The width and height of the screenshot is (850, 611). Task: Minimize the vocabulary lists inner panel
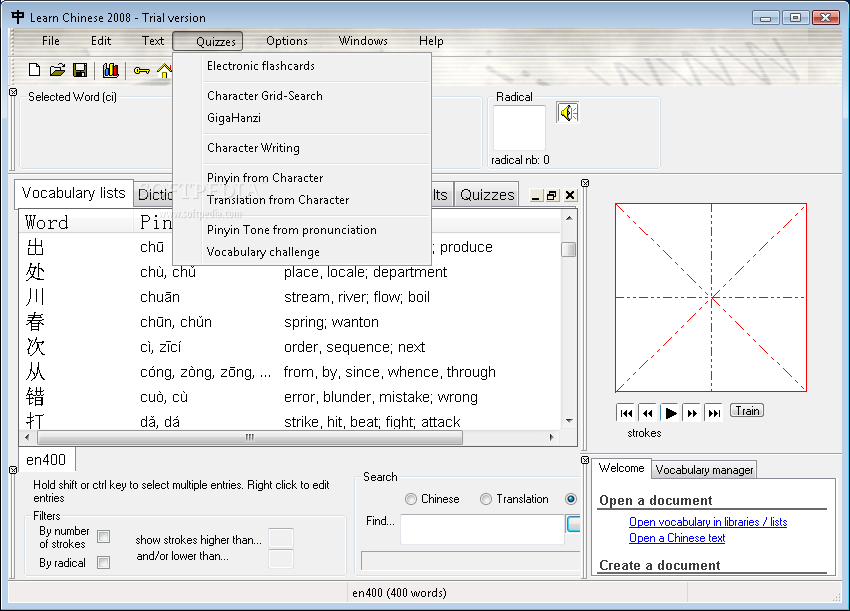(536, 196)
